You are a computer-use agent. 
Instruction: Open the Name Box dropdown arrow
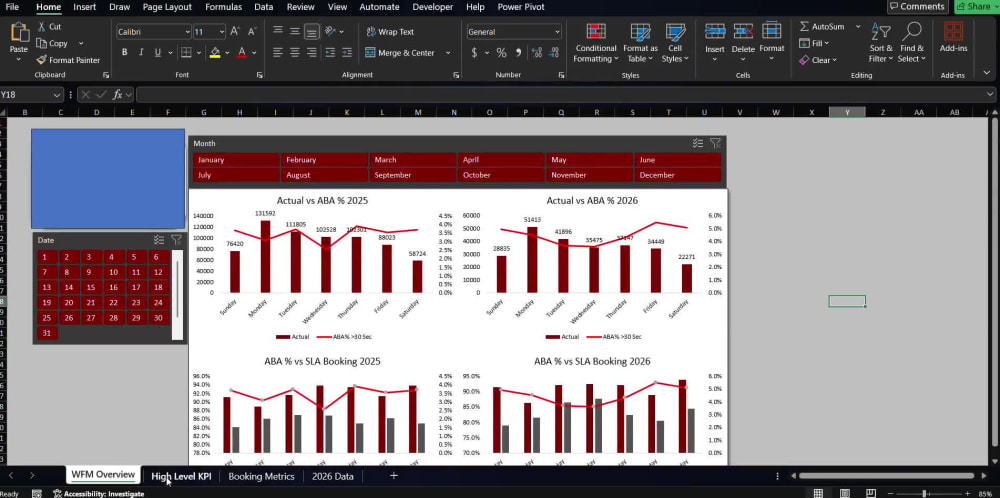57,94
